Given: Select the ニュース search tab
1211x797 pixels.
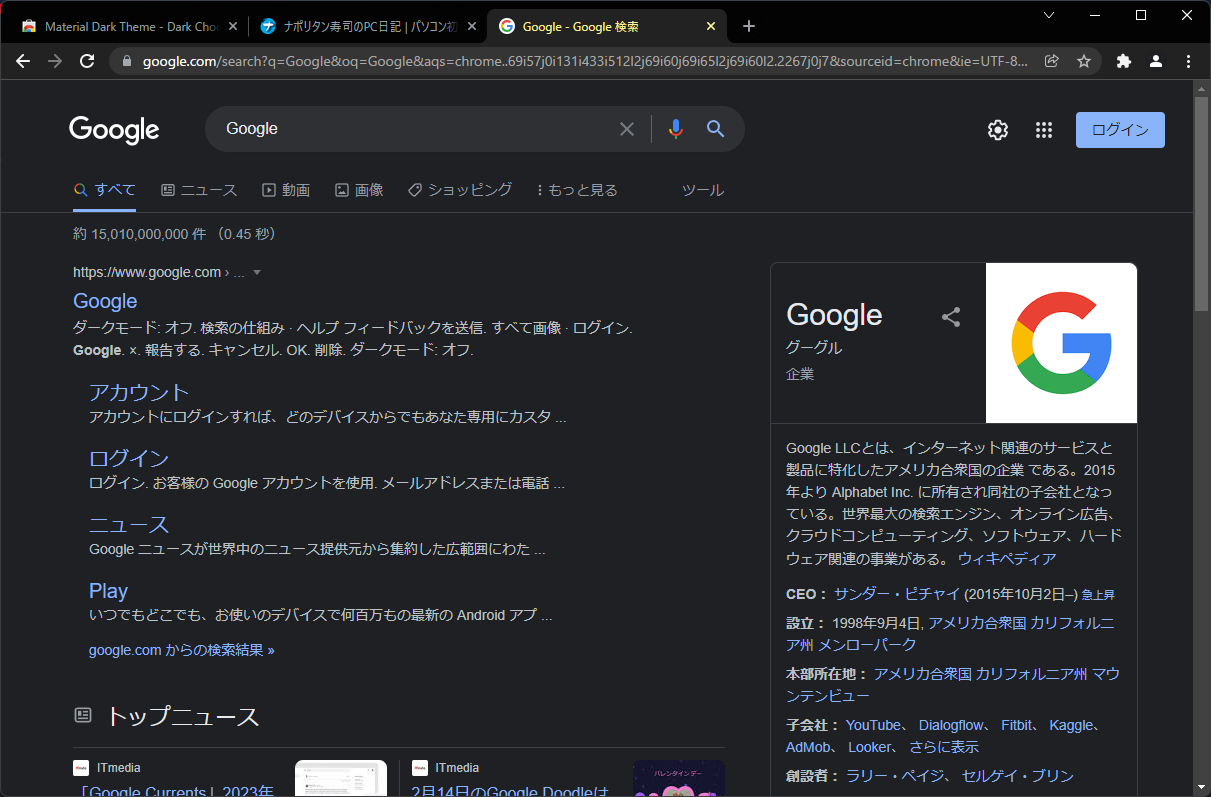Looking at the screenshot, I should click(x=199, y=190).
